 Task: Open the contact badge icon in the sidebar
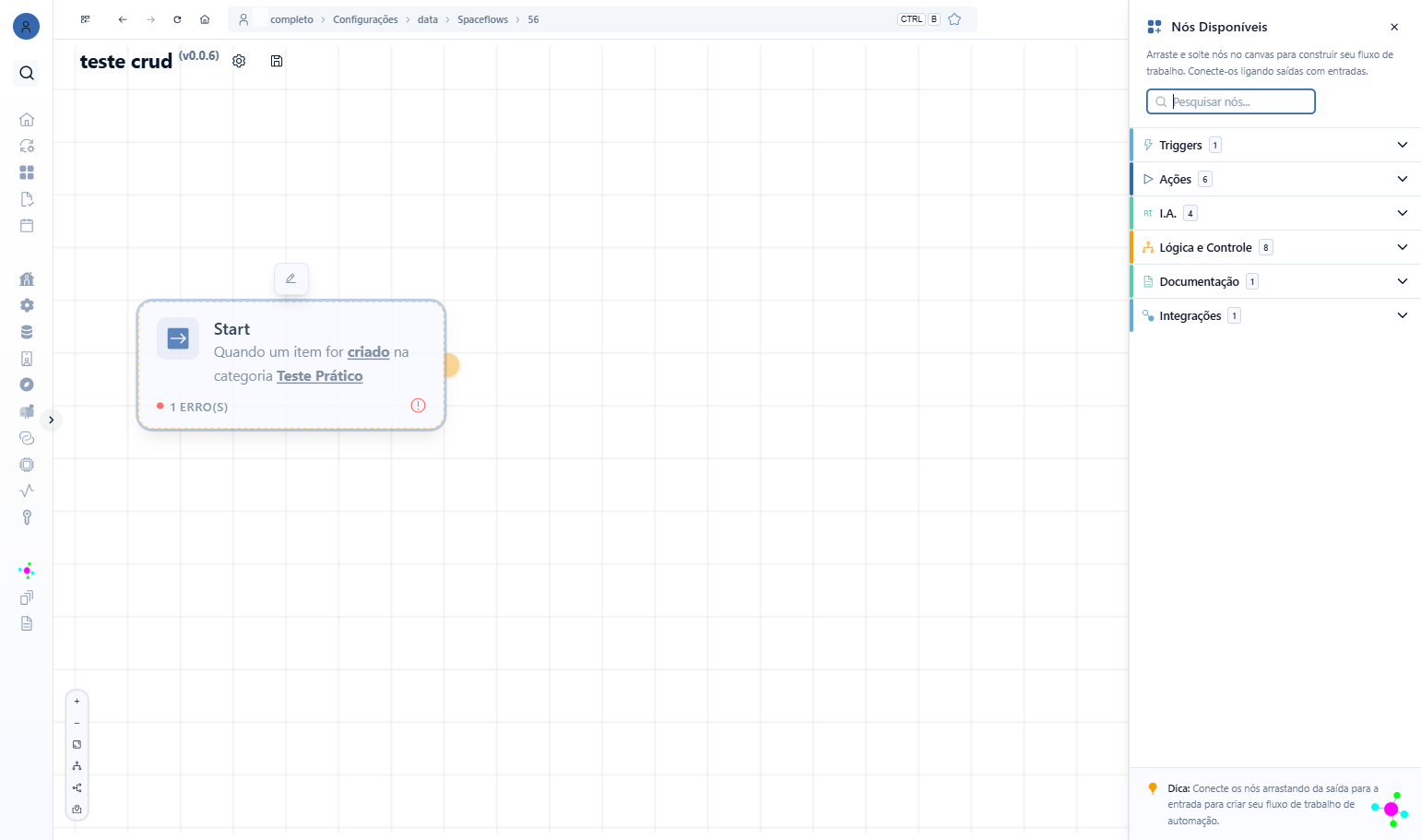pyautogui.click(x=27, y=359)
